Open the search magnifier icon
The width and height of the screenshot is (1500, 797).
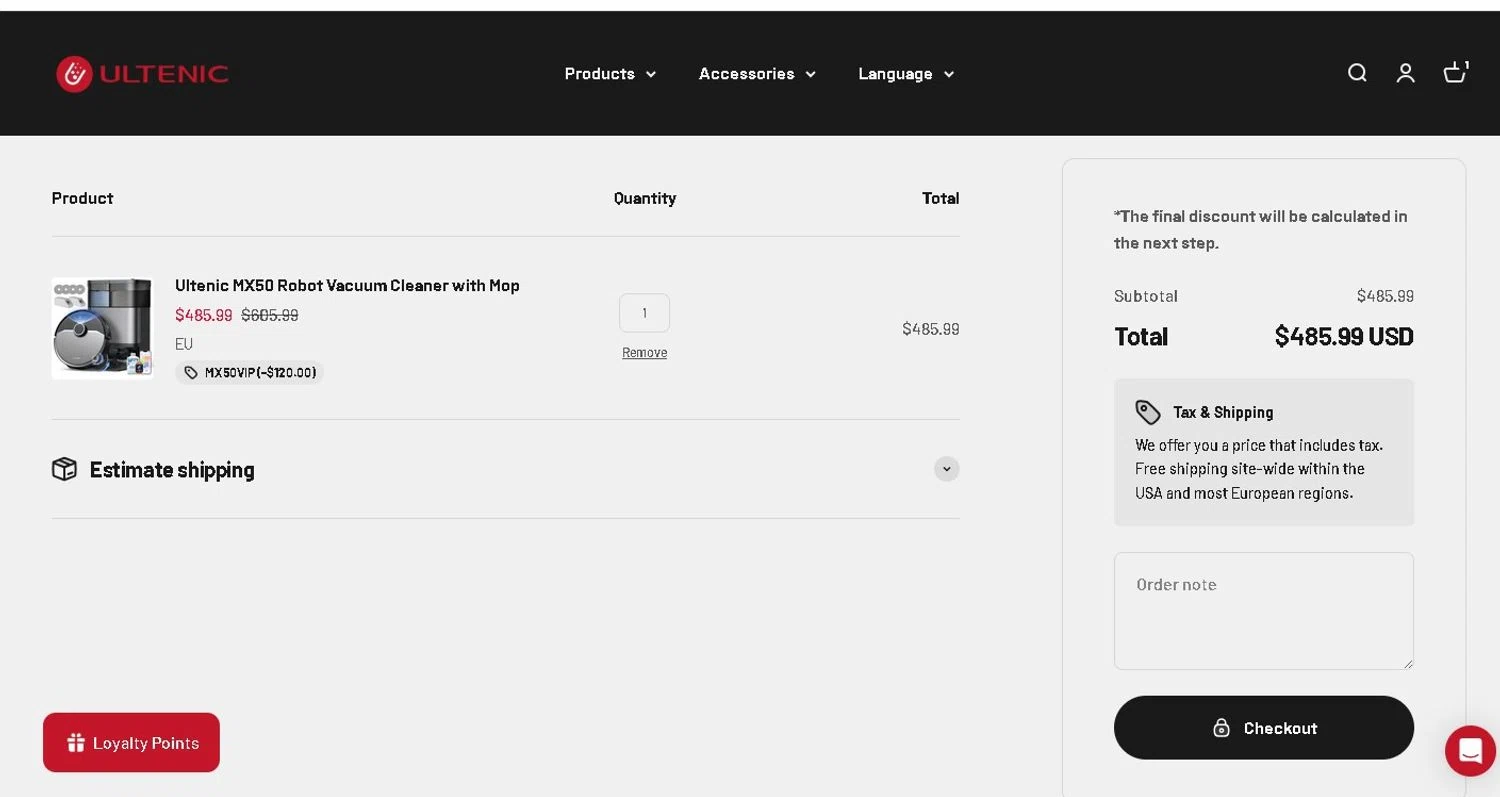point(1357,73)
